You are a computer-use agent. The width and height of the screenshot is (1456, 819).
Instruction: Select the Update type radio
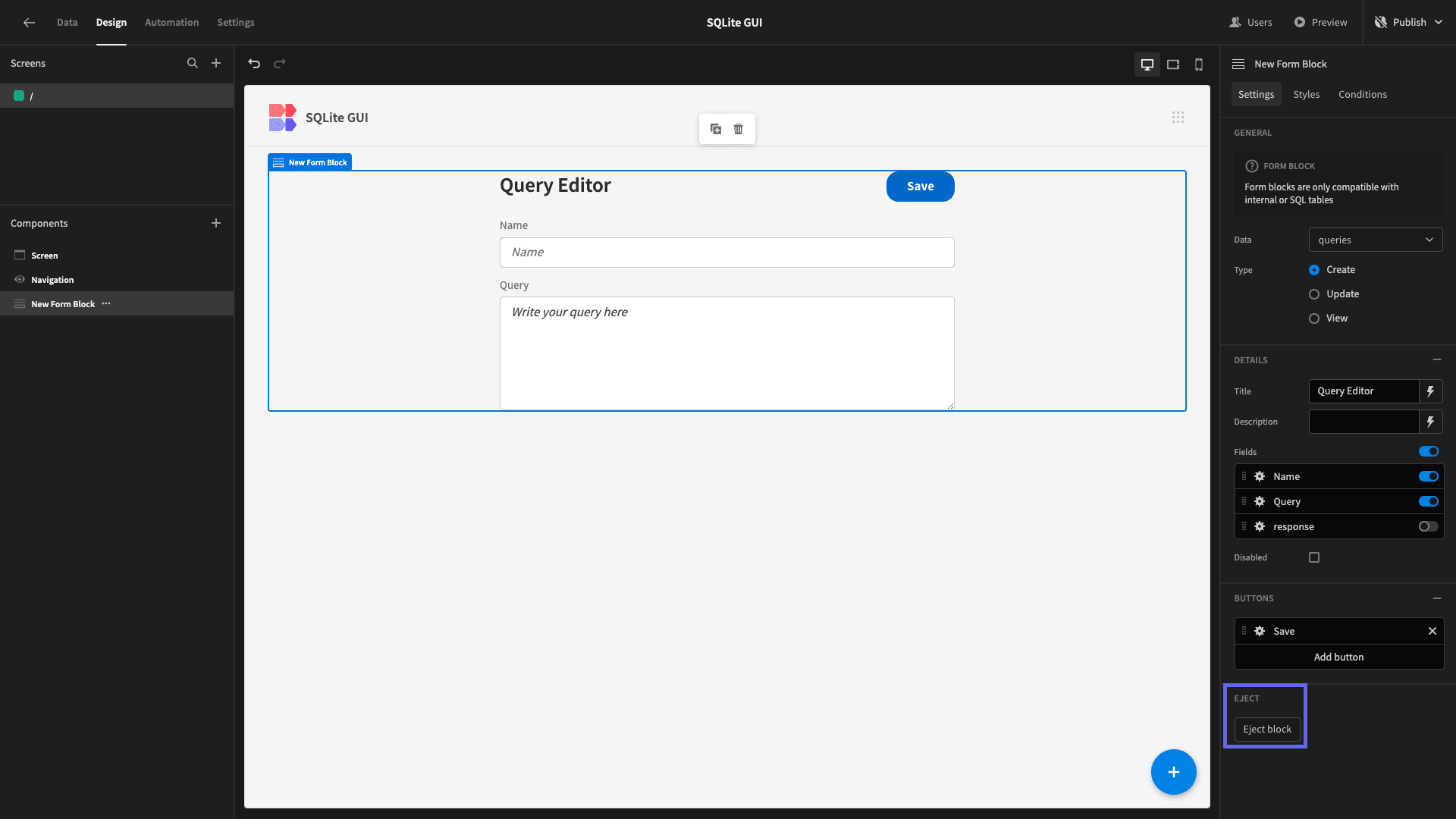pyautogui.click(x=1314, y=294)
